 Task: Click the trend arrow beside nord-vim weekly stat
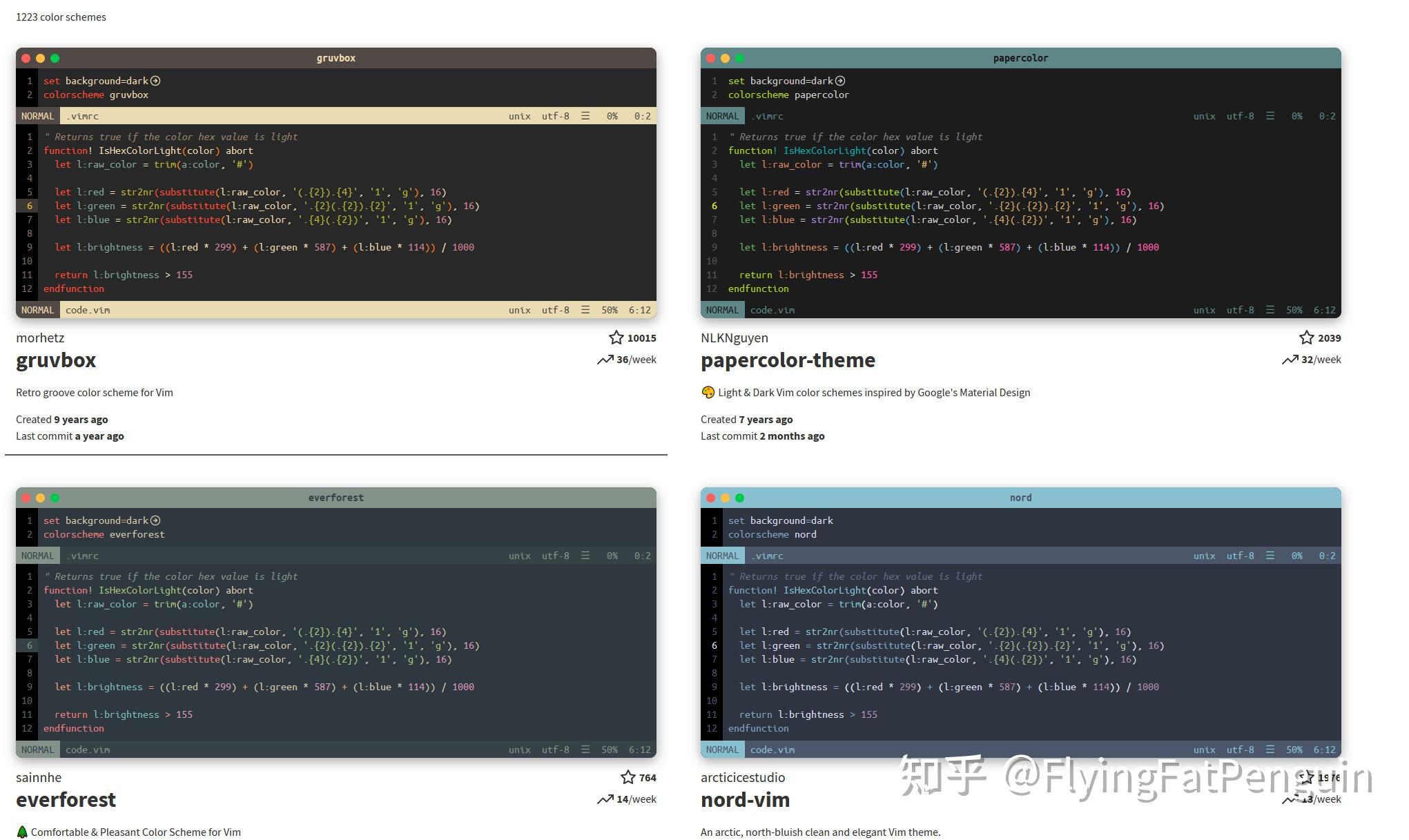click(1290, 799)
